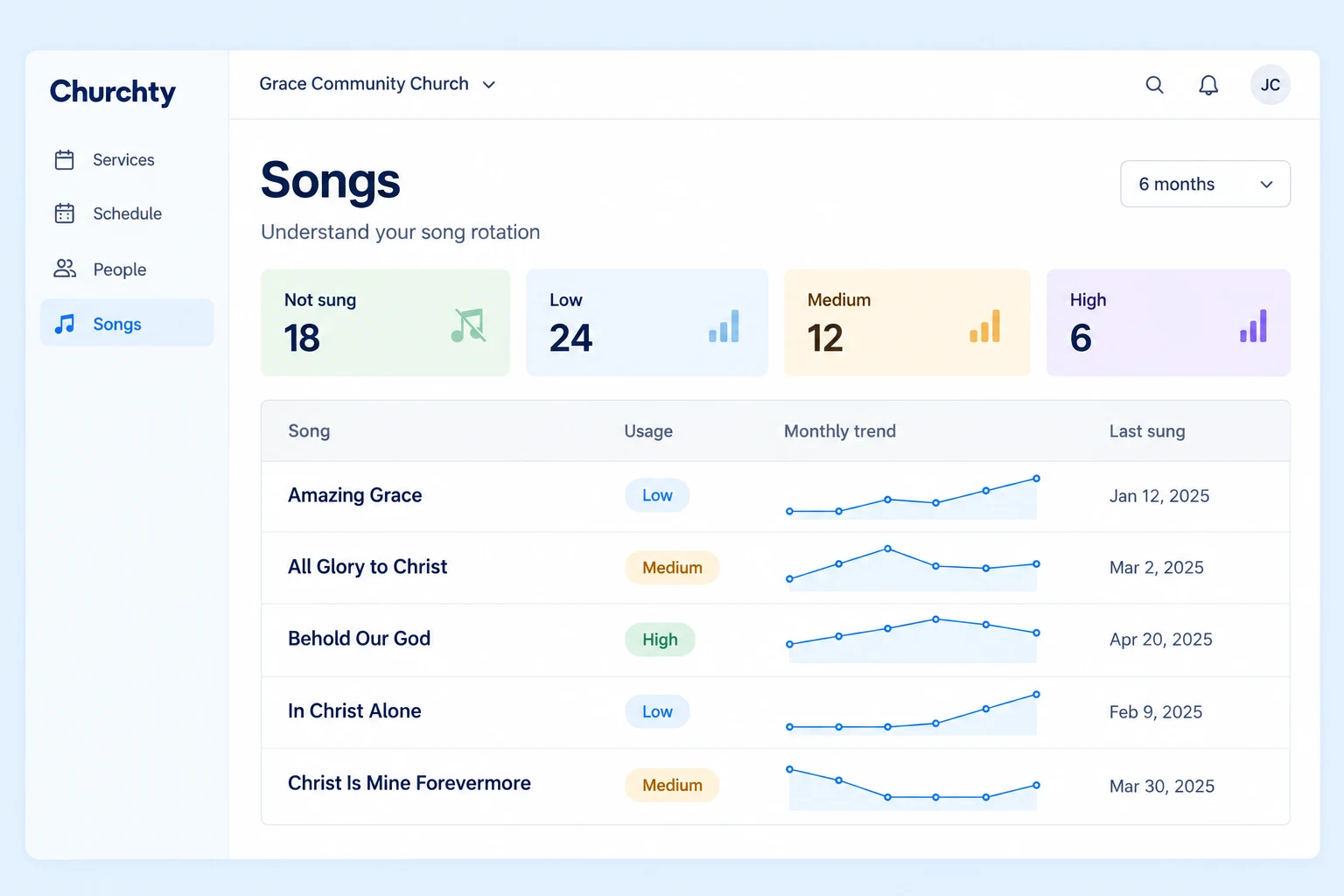The height and width of the screenshot is (896, 1344).
Task: Open the All Glory to Christ song
Action: point(367,567)
